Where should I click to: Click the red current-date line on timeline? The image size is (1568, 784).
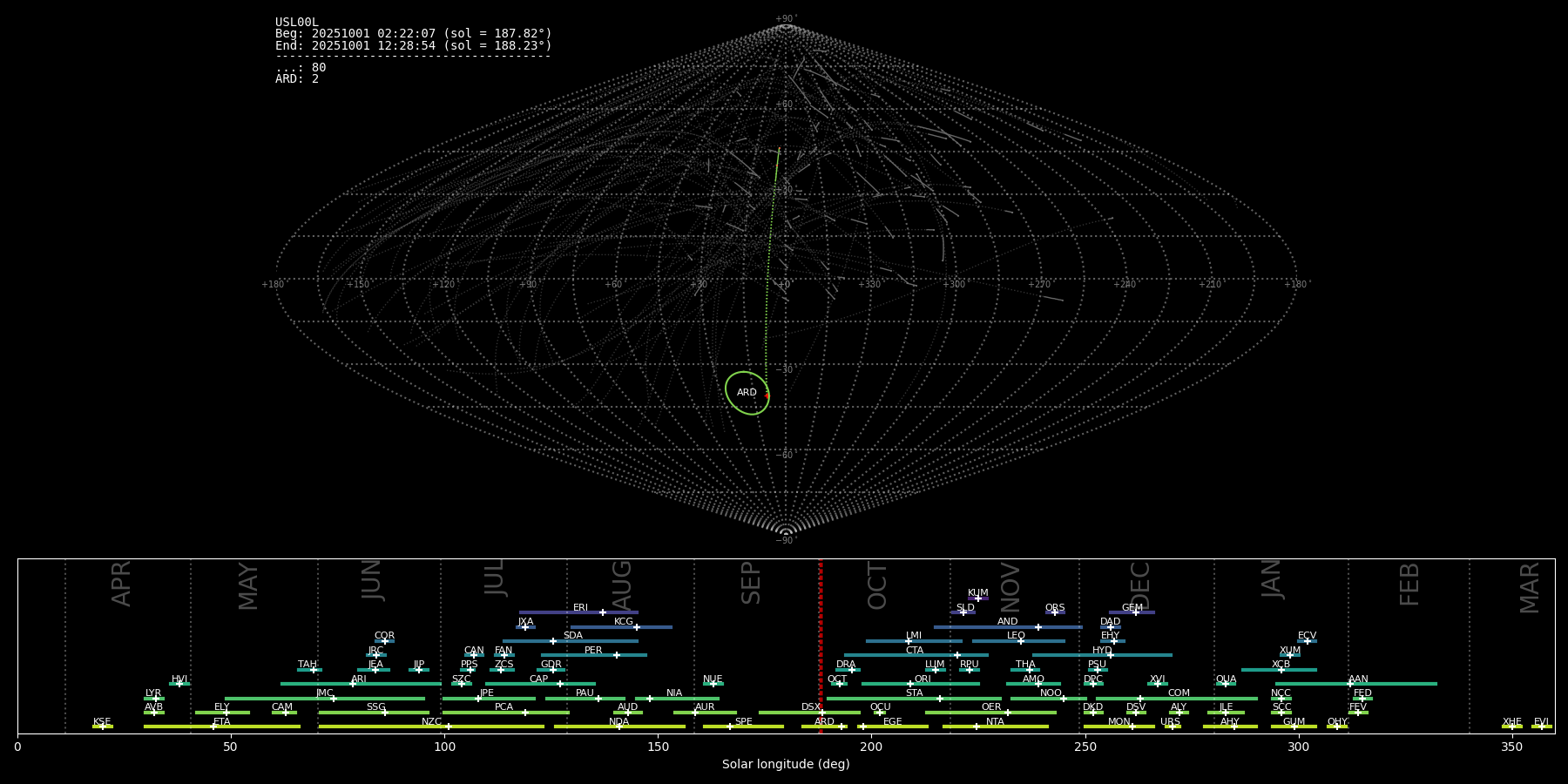(820, 645)
